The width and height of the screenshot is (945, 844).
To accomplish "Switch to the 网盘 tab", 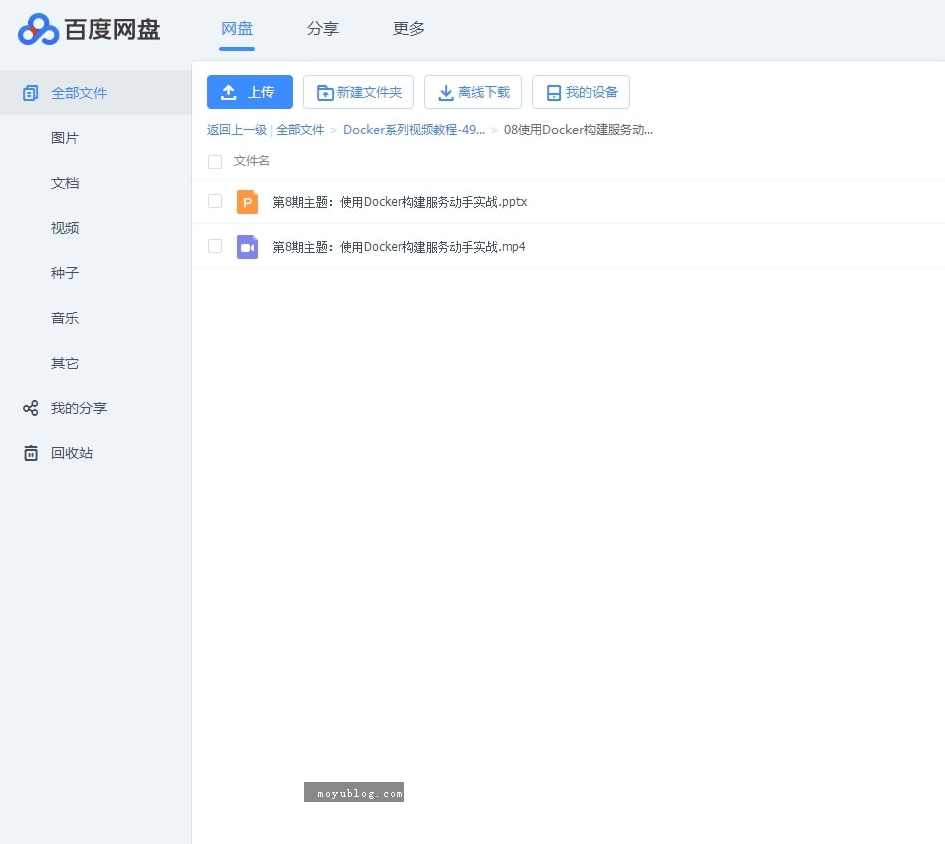I will 237,29.
